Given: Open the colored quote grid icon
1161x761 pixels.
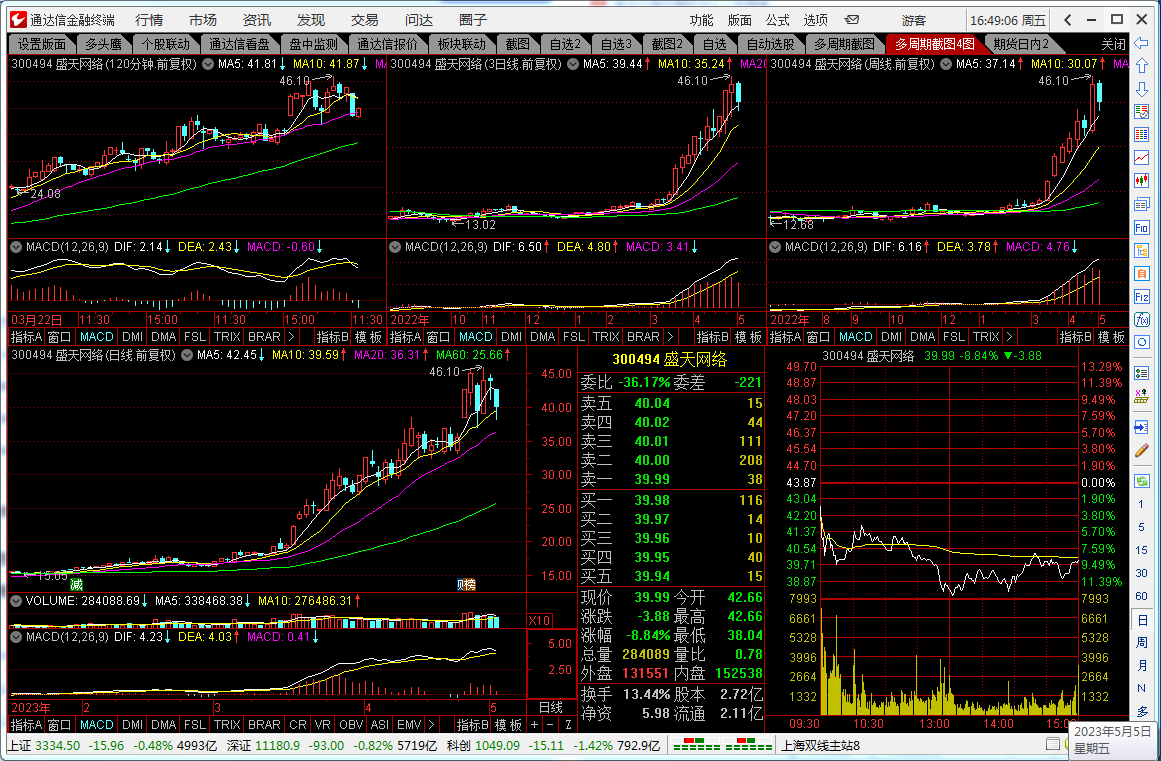Looking at the screenshot, I should pyautogui.click(x=1142, y=135).
